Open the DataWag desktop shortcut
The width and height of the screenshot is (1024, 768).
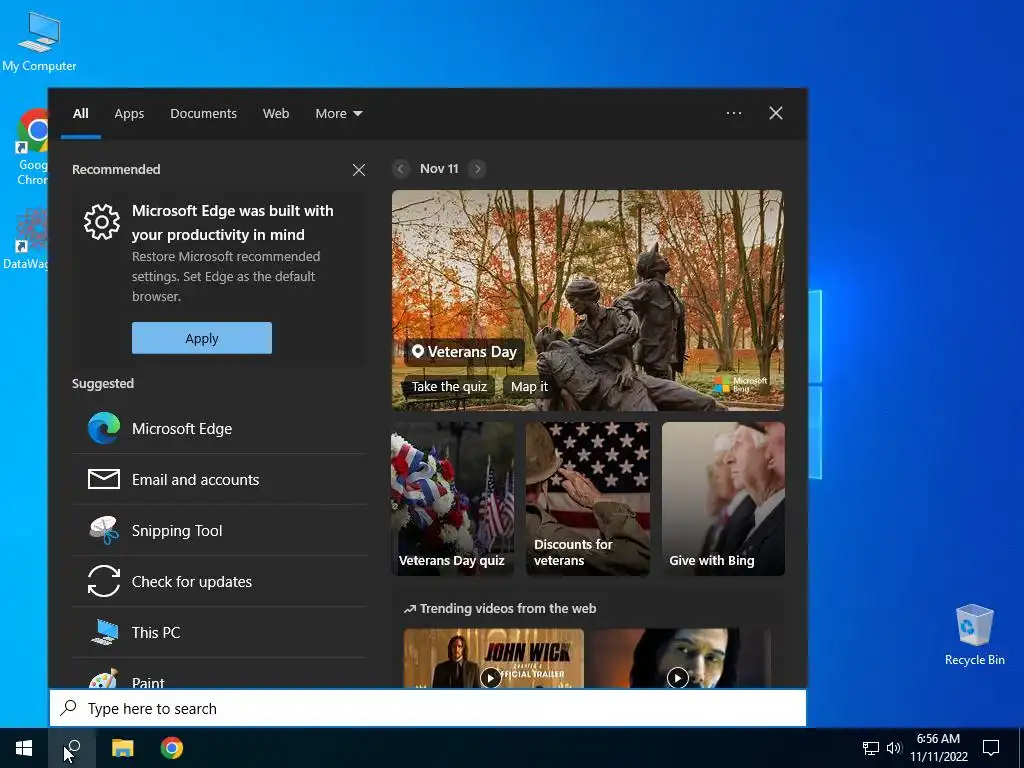click(26, 238)
